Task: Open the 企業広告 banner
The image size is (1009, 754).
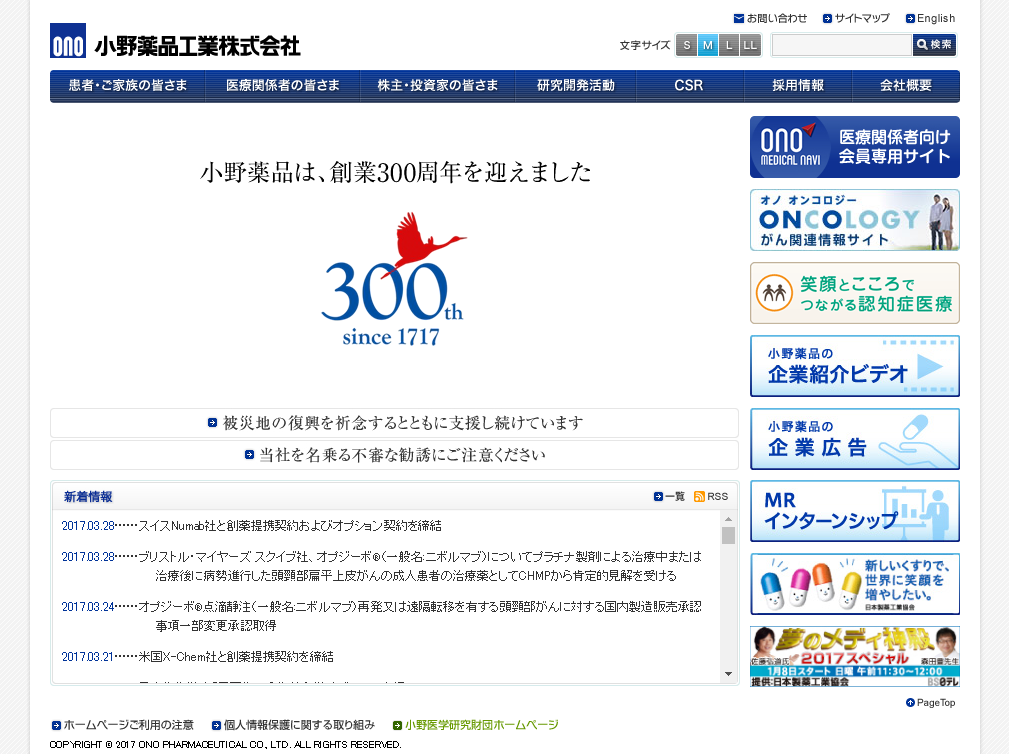Action: (x=855, y=439)
